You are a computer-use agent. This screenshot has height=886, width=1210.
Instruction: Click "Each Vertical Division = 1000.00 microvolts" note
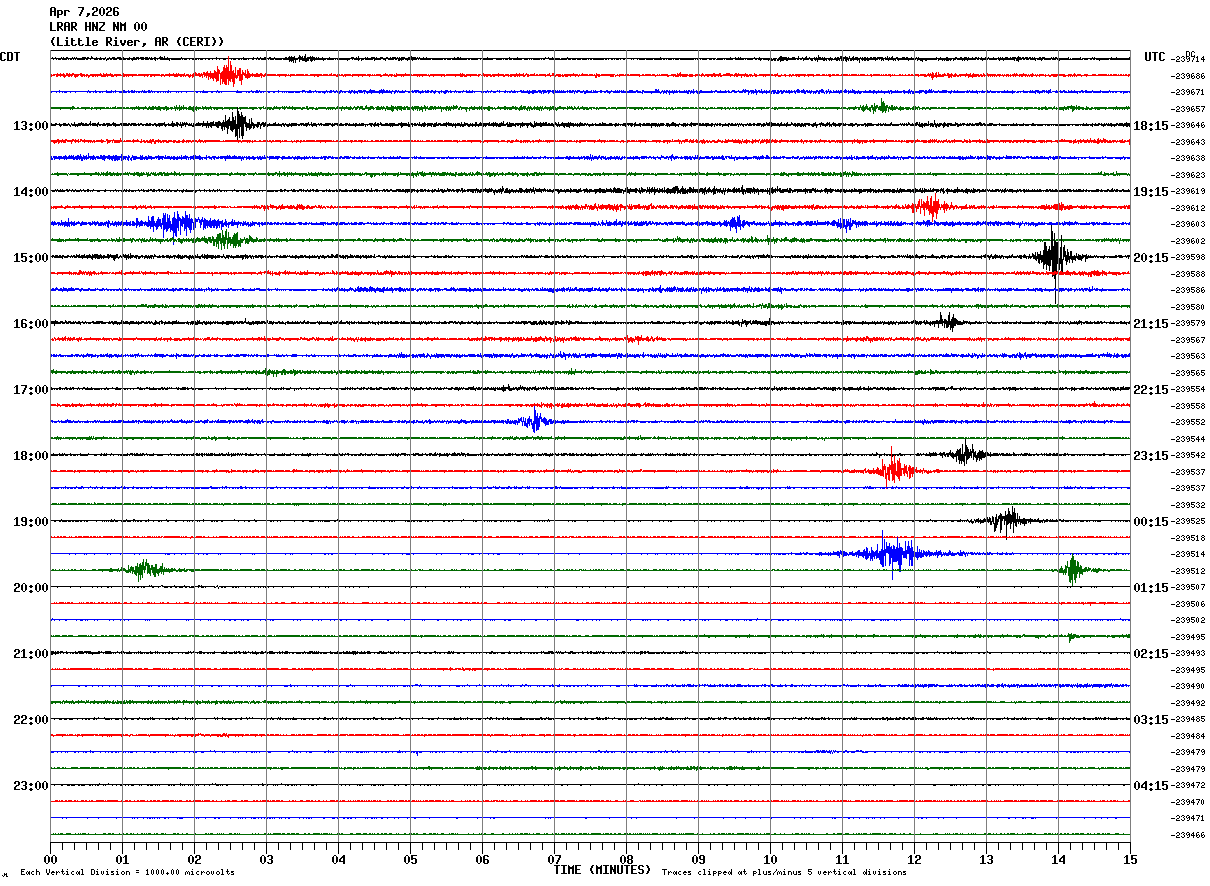point(128,872)
